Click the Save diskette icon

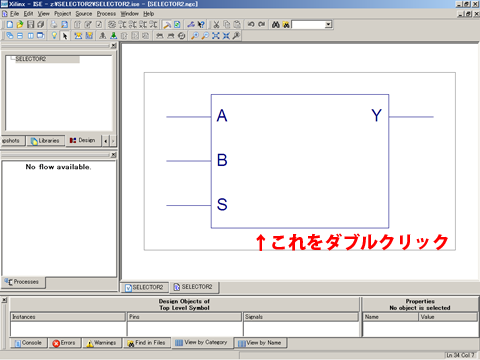[x=30, y=24]
